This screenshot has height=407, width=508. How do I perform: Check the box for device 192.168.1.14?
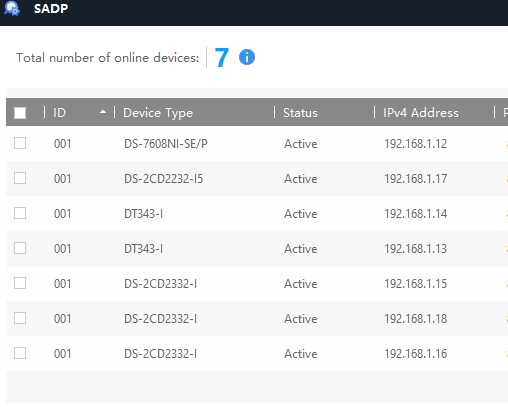coord(20,213)
